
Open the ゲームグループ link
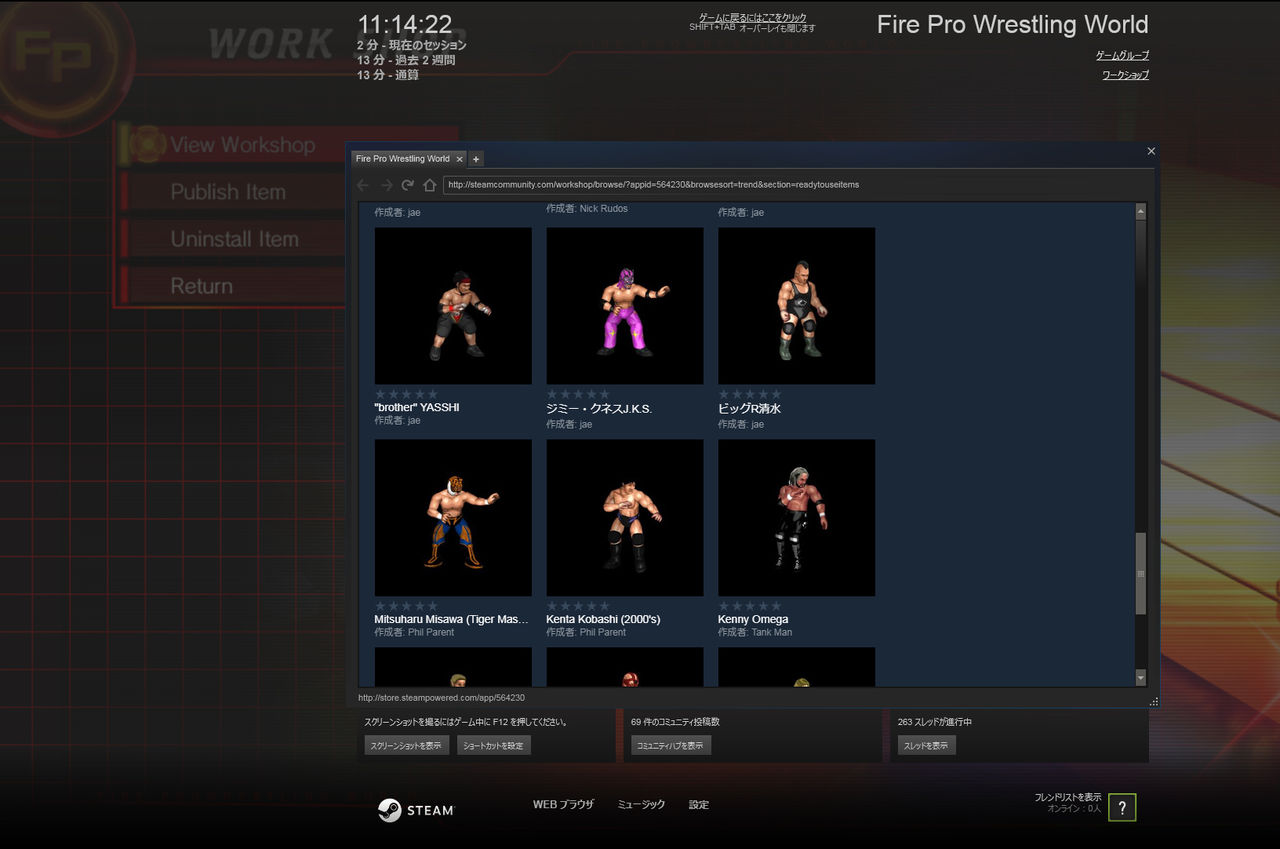(1122, 56)
